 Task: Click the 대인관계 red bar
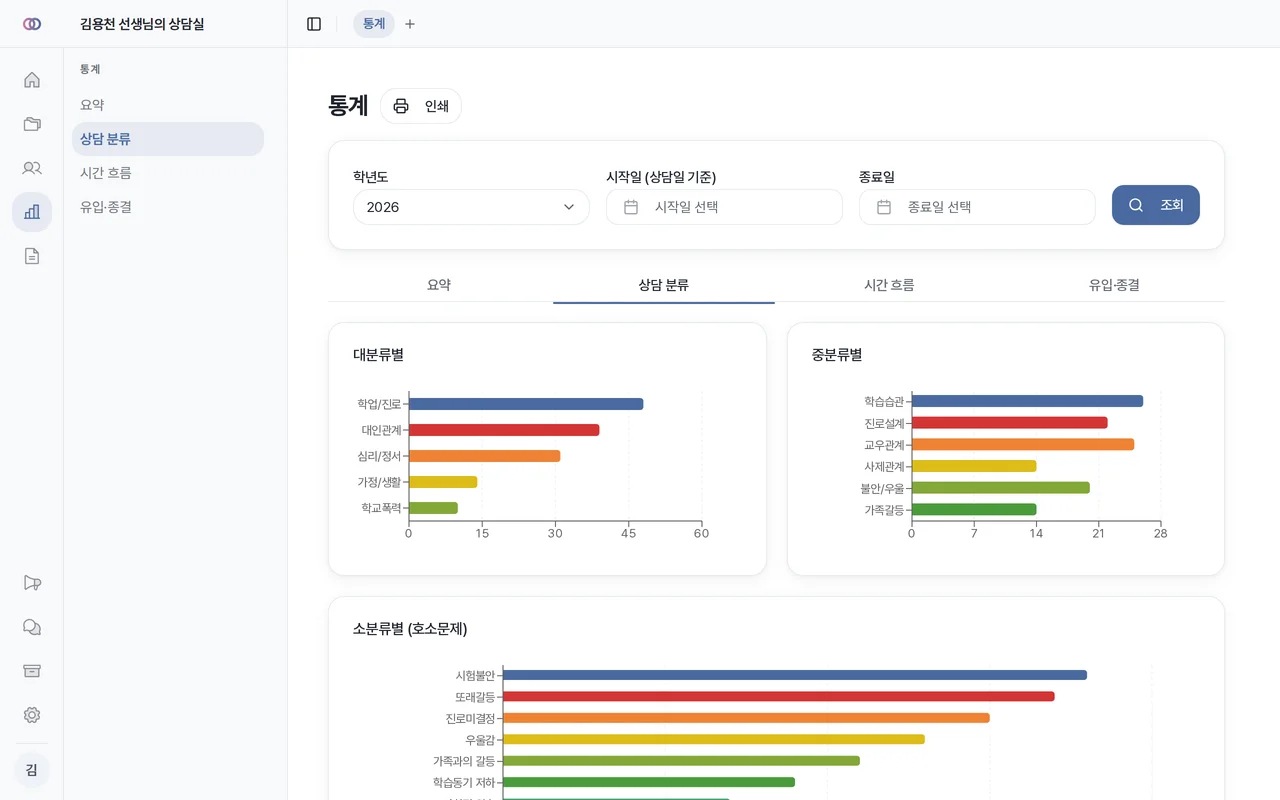pyautogui.click(x=504, y=430)
